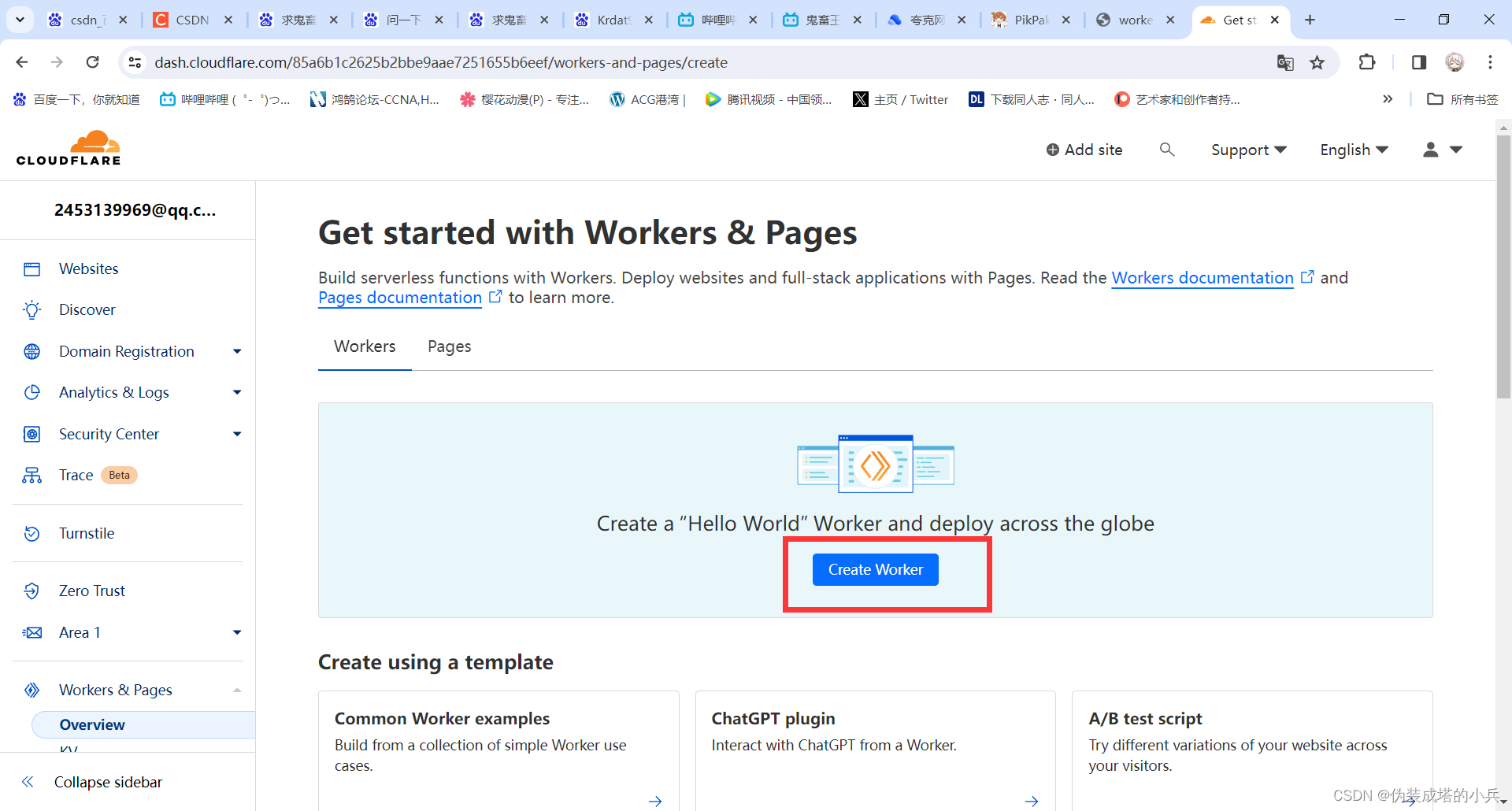The height and width of the screenshot is (811, 1512).
Task: Open the A/B test script template card
Action: (x=1252, y=750)
